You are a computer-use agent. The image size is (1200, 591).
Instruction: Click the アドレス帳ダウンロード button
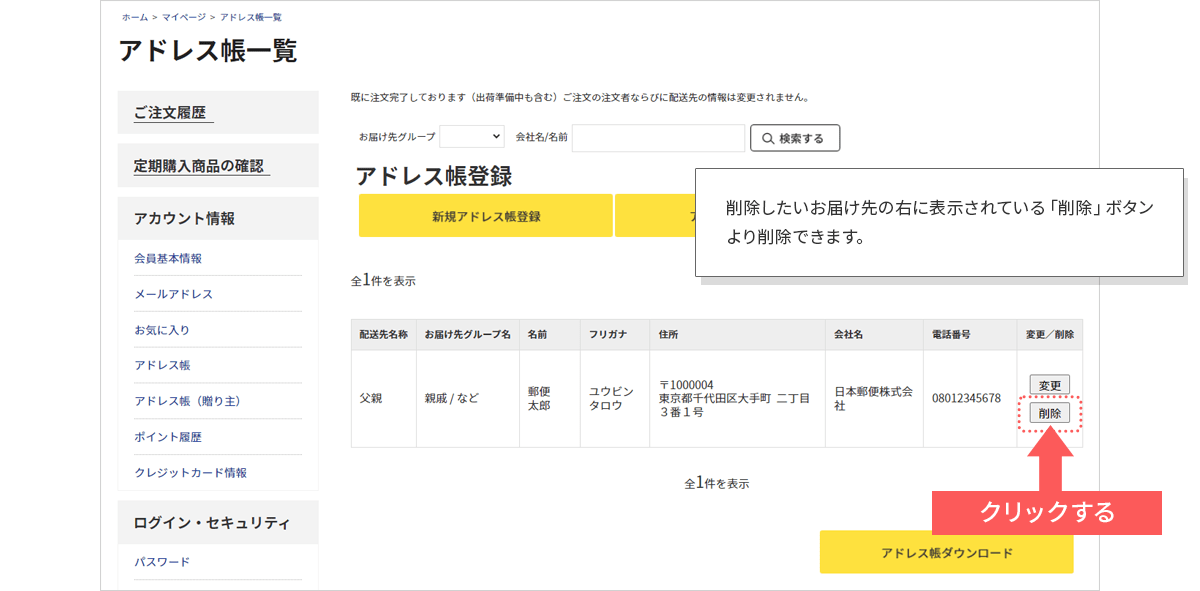pos(946,553)
